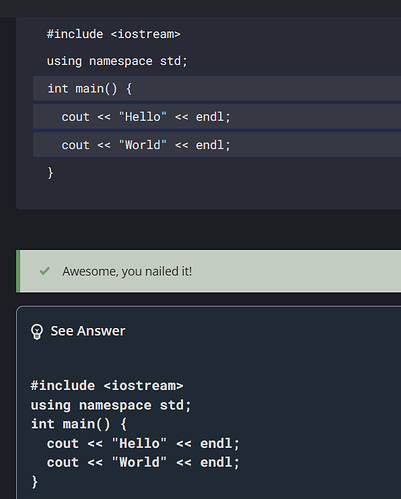Click the closing brace line in editor

click(x=50, y=173)
